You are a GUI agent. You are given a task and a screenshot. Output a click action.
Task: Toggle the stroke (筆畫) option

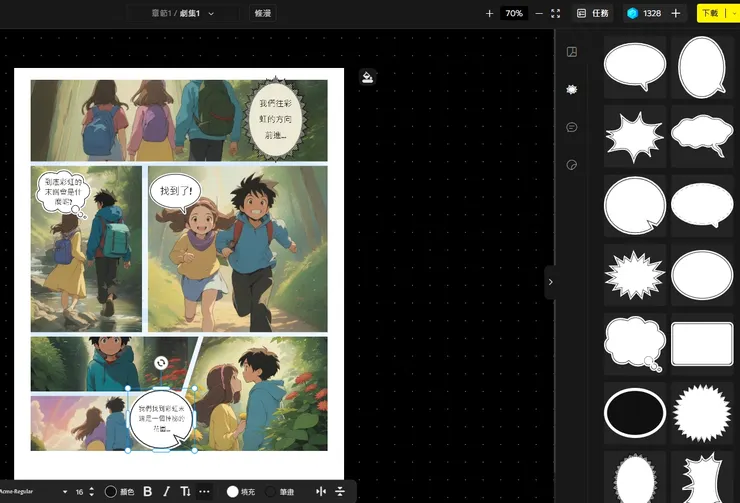[279, 491]
